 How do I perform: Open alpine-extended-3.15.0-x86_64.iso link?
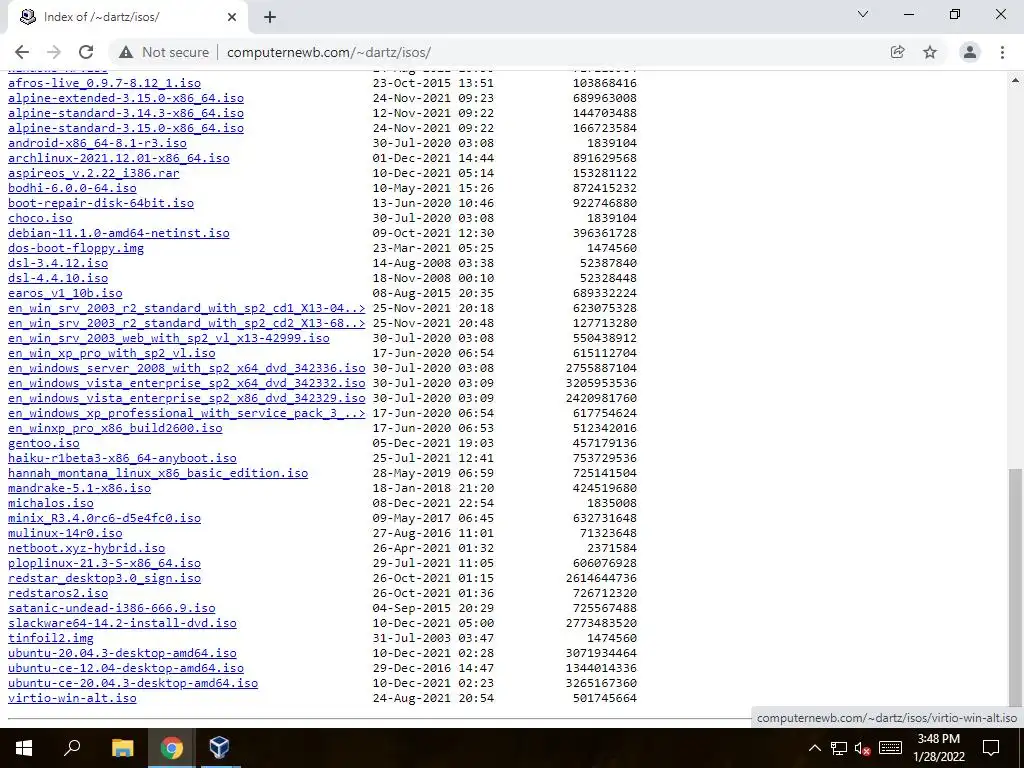(126, 98)
